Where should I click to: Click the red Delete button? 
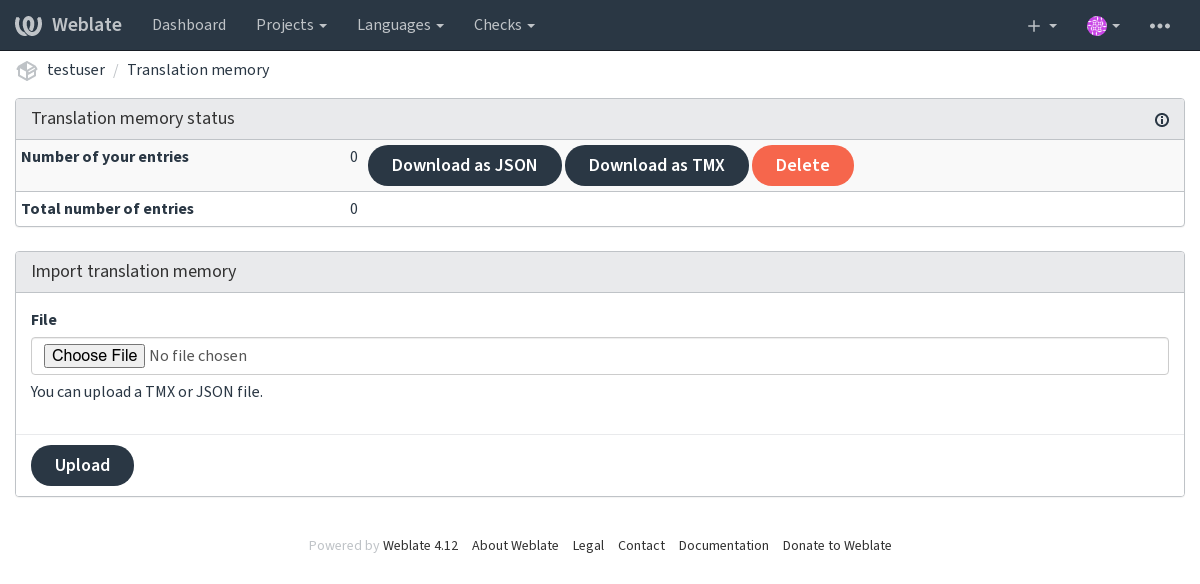click(803, 165)
